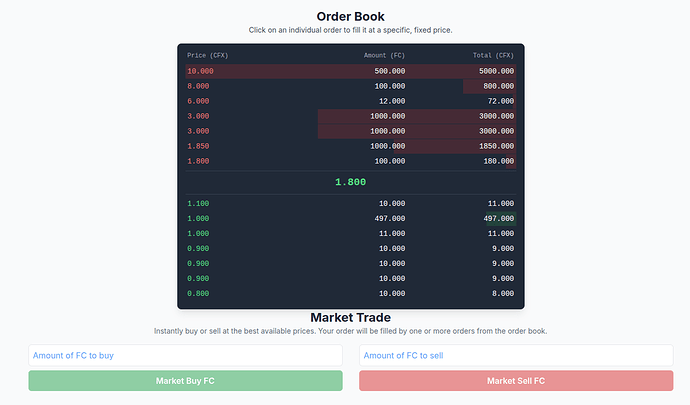The image size is (690, 405).
Task: Click the 1.000 buy order for 11.000 FC
Action: (x=350, y=233)
